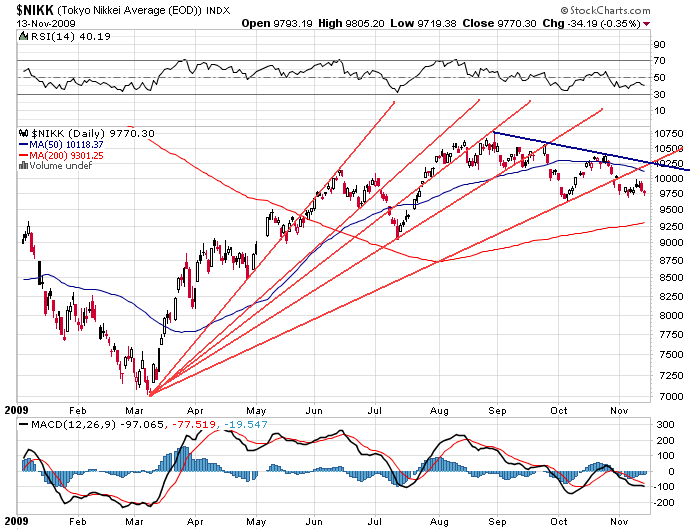This screenshot has height=530, width=700.
Task: Click the candlestick icon beside $NIKK (Daily)
Action: pos(24,133)
